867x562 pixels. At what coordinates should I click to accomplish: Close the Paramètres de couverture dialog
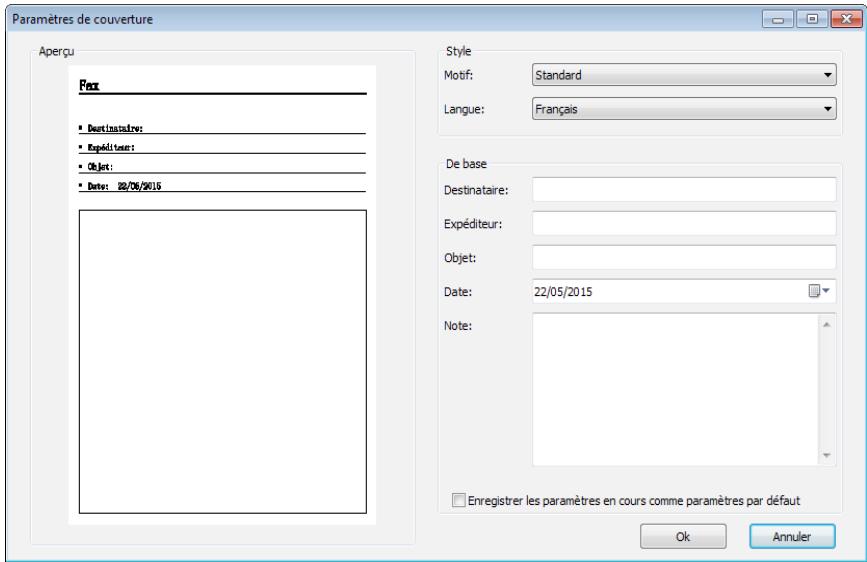point(846,19)
